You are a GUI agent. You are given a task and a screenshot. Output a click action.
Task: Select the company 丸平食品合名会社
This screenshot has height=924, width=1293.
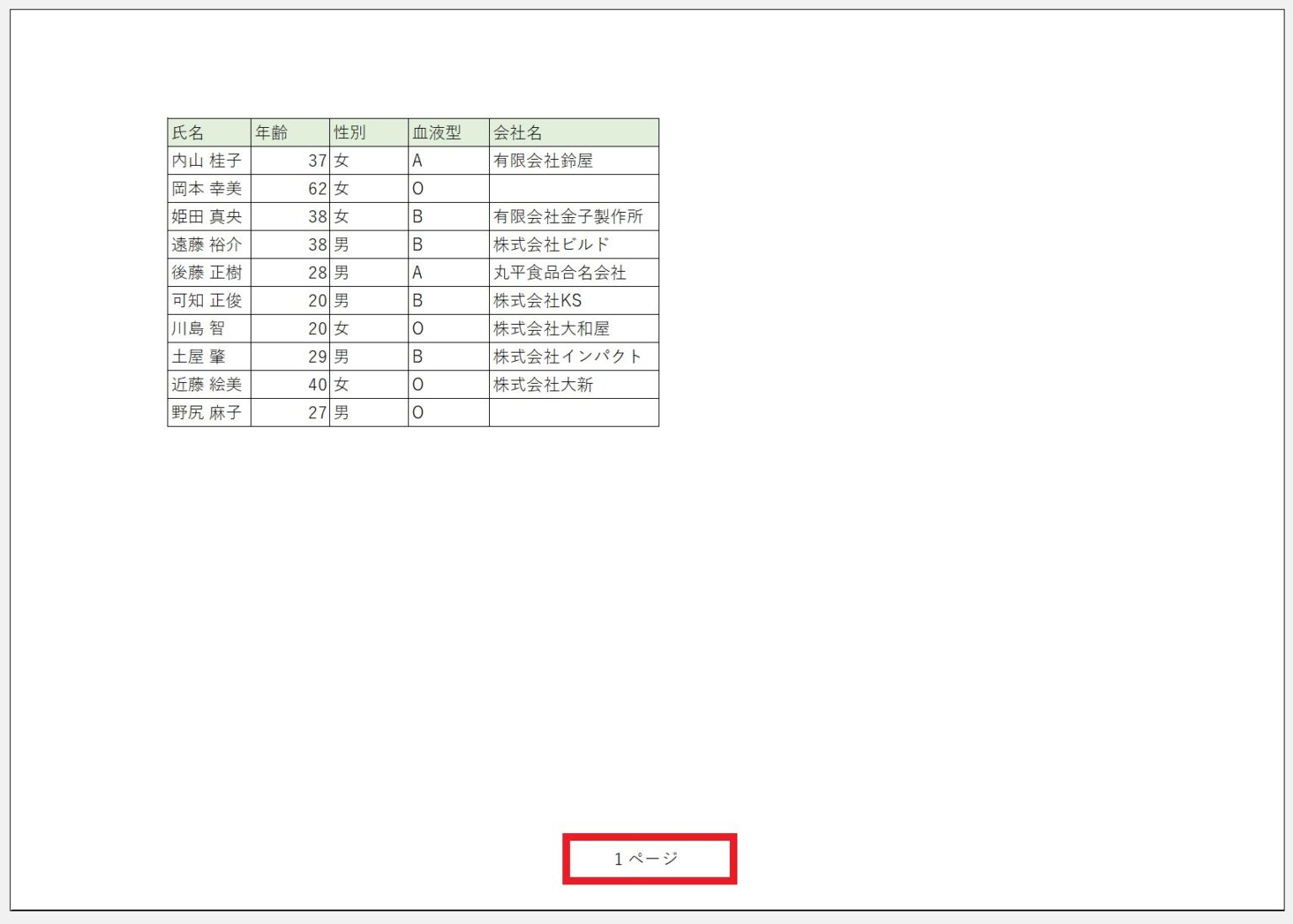pyautogui.click(x=572, y=272)
